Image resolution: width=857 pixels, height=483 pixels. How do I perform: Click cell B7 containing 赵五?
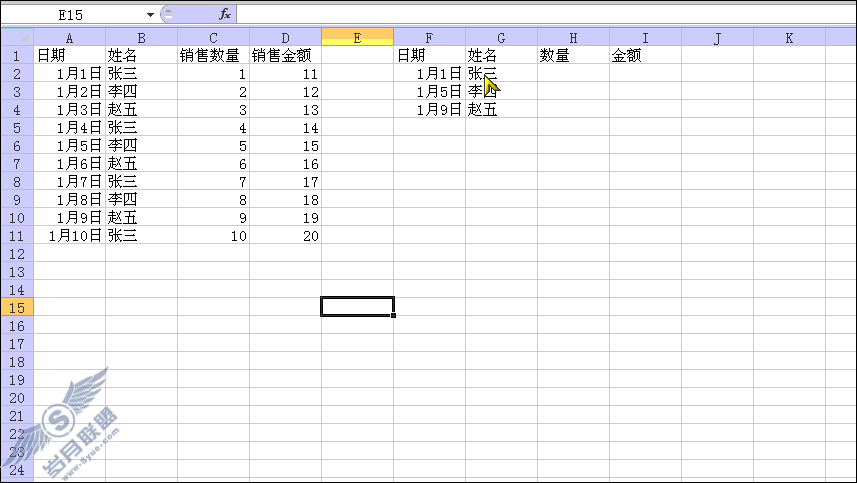(142, 163)
